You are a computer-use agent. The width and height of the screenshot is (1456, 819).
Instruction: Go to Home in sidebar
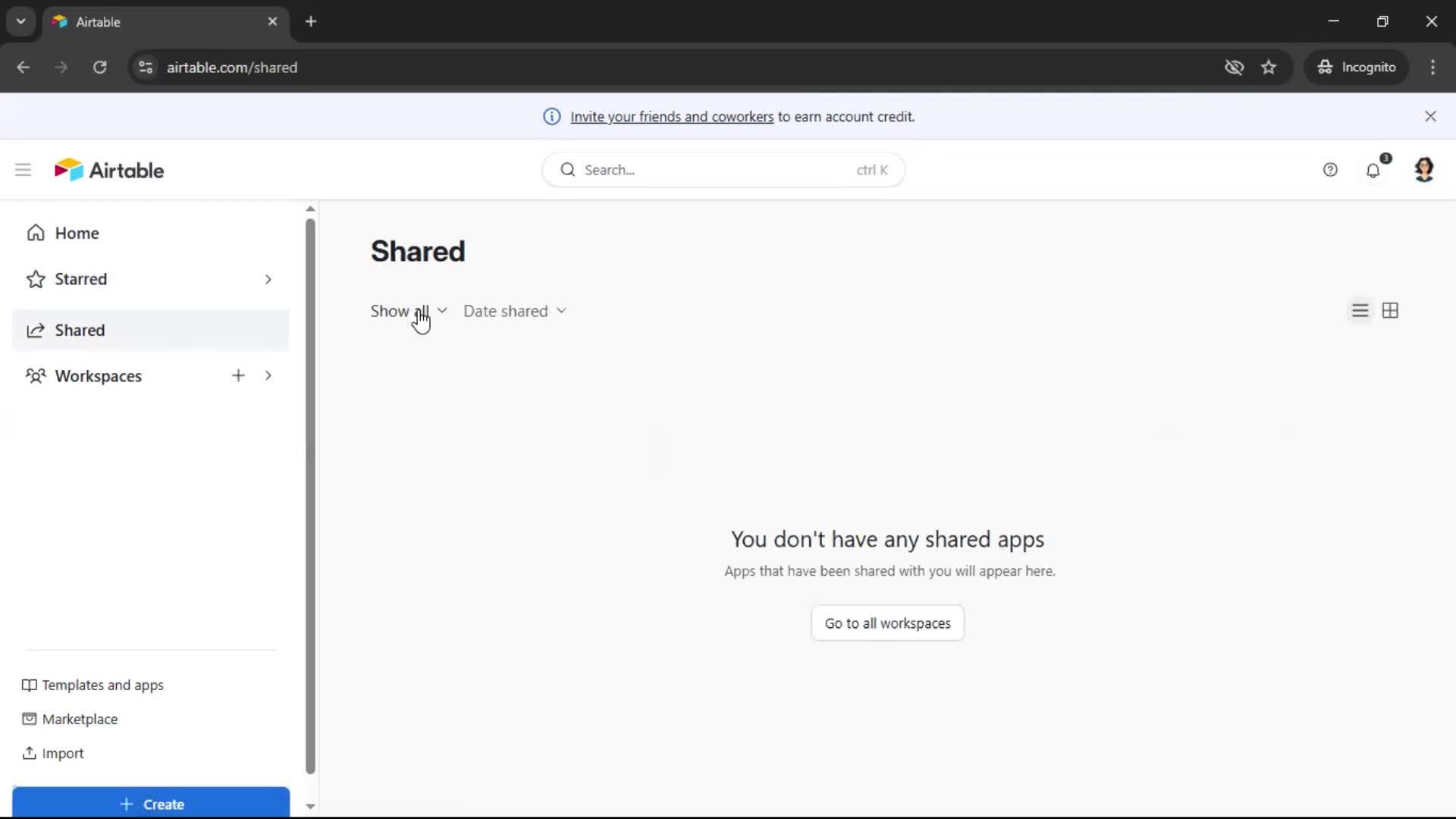click(151, 233)
